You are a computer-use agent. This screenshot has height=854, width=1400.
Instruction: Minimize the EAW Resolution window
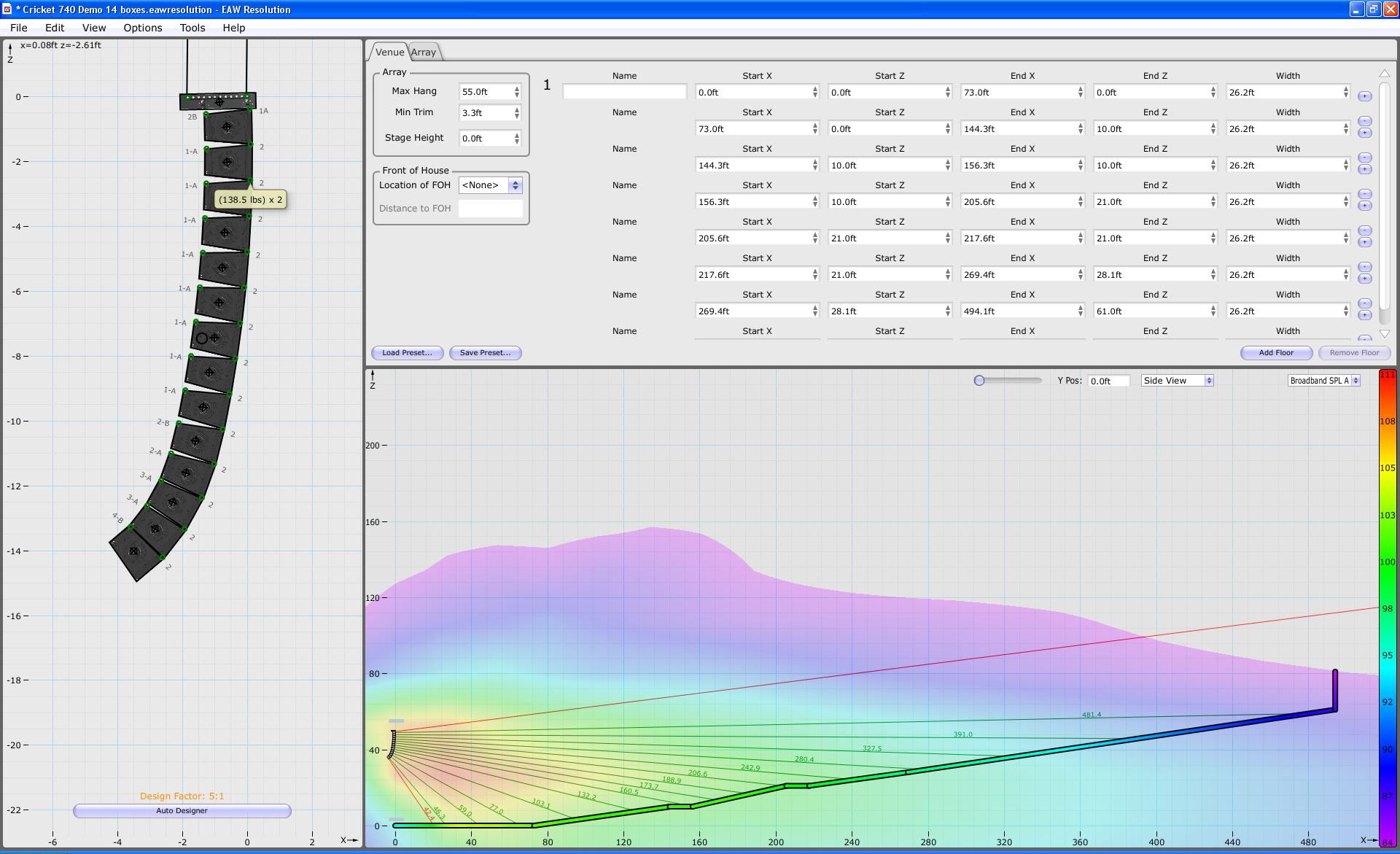click(x=1356, y=9)
